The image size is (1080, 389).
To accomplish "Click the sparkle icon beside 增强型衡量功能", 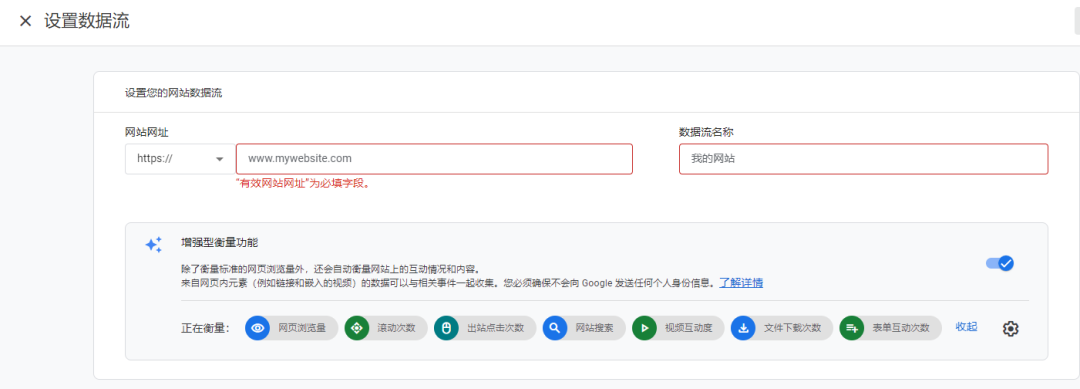I will [154, 244].
